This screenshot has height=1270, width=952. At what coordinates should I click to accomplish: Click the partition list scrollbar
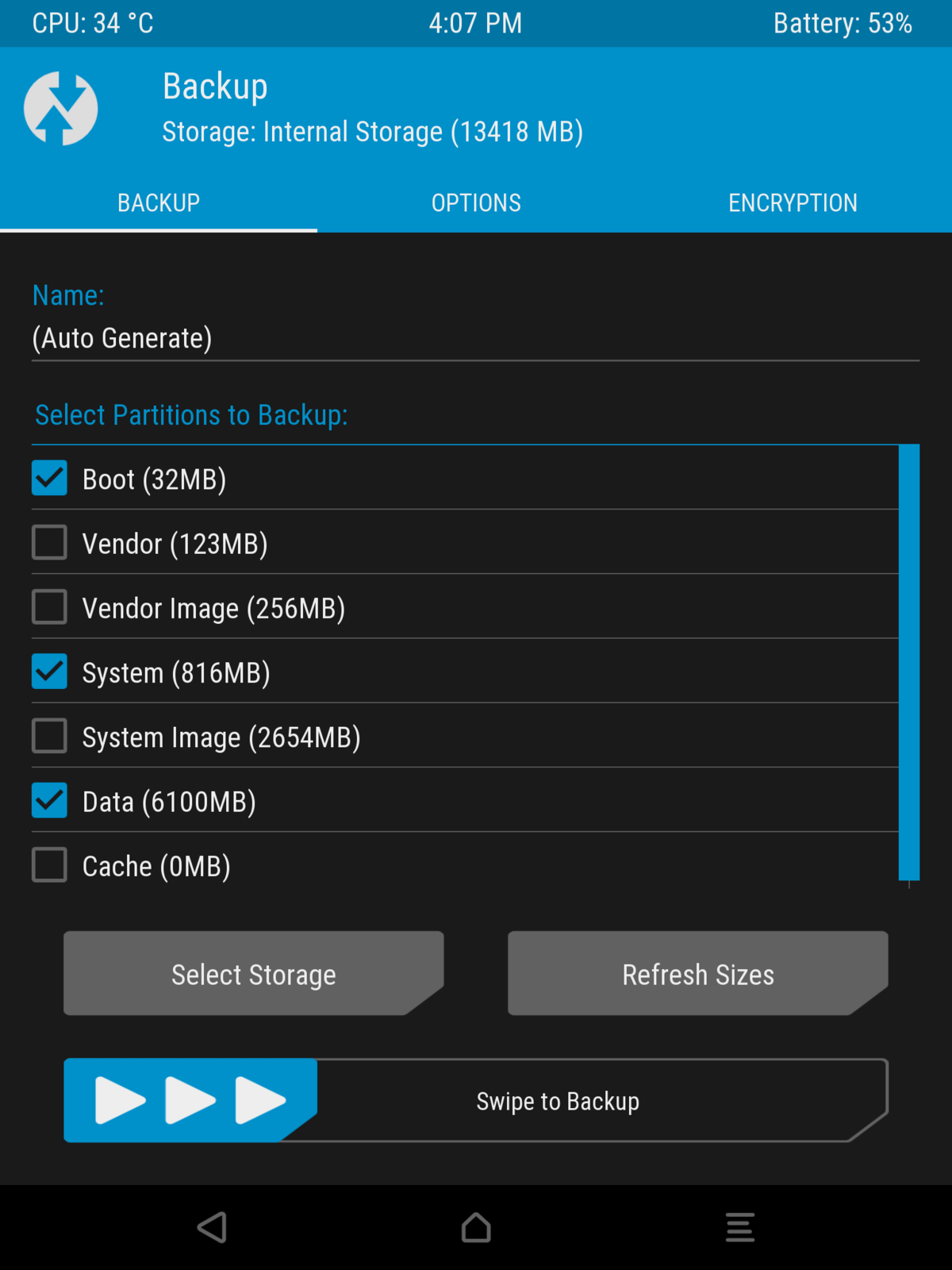pyautogui.click(x=908, y=663)
